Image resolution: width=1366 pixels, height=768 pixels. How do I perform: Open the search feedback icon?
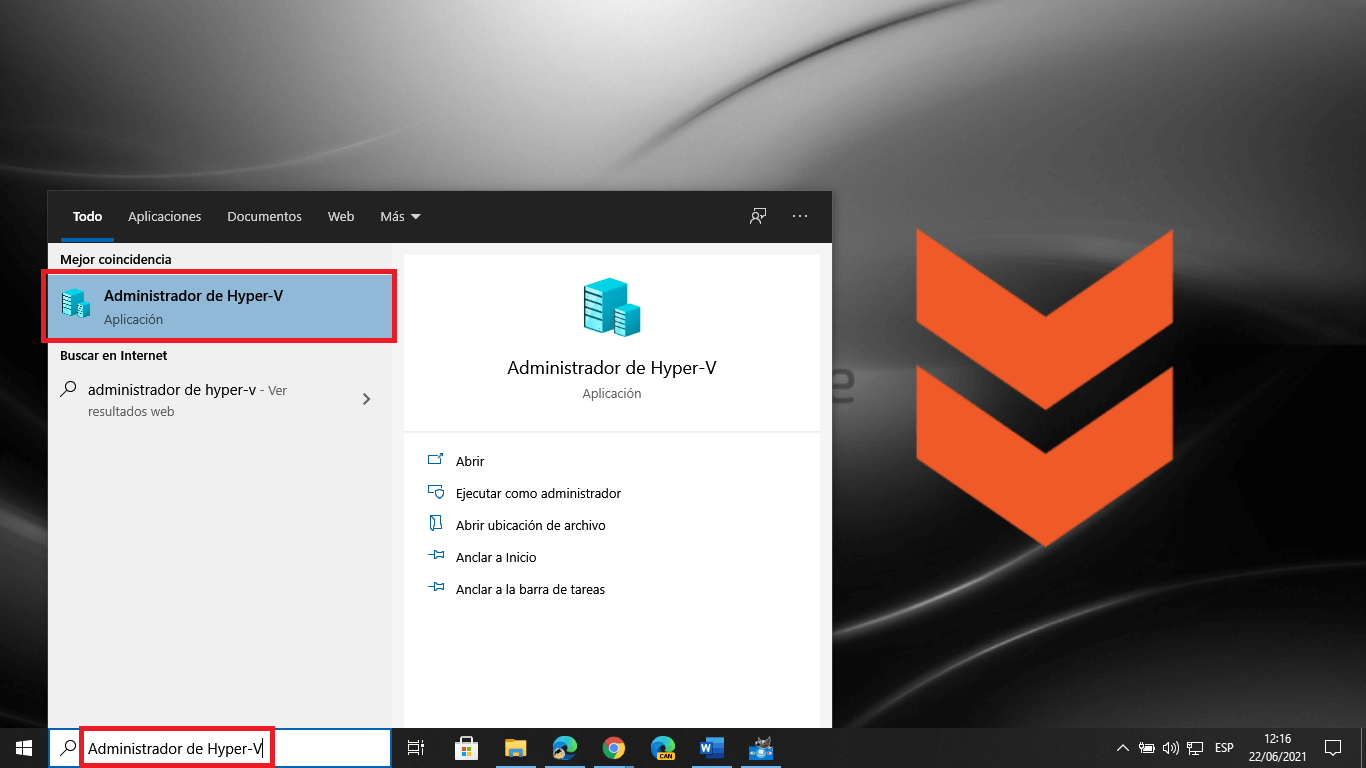click(758, 216)
